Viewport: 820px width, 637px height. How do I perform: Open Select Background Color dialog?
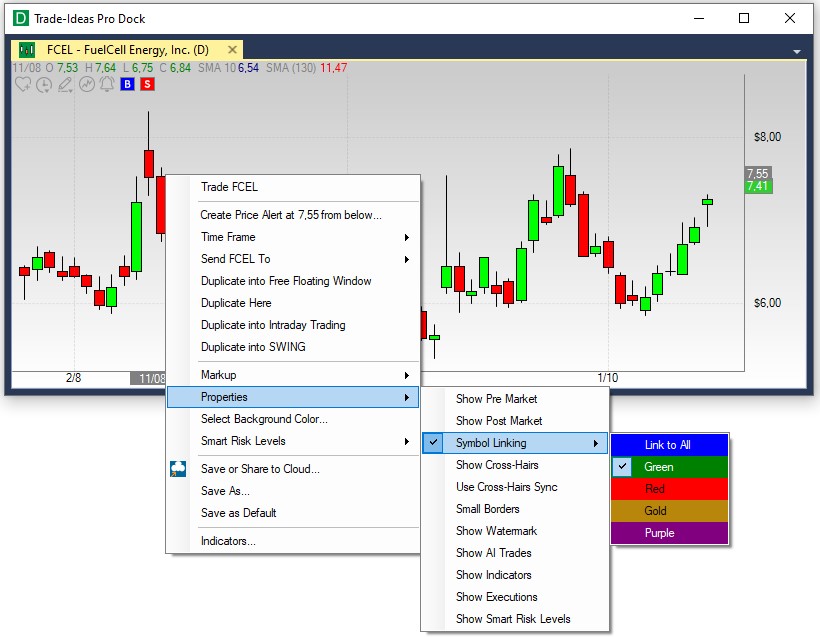tap(293, 419)
